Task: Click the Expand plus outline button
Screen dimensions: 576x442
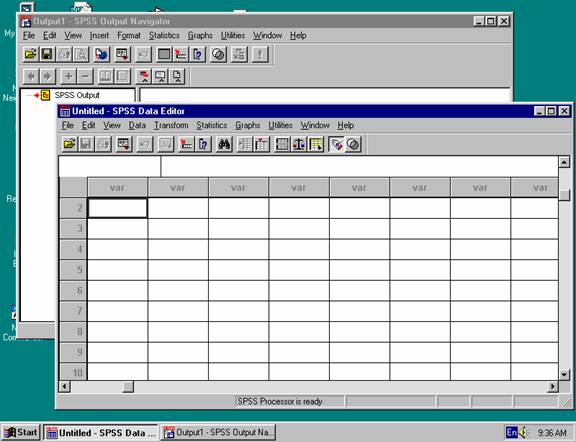Action: [68, 76]
